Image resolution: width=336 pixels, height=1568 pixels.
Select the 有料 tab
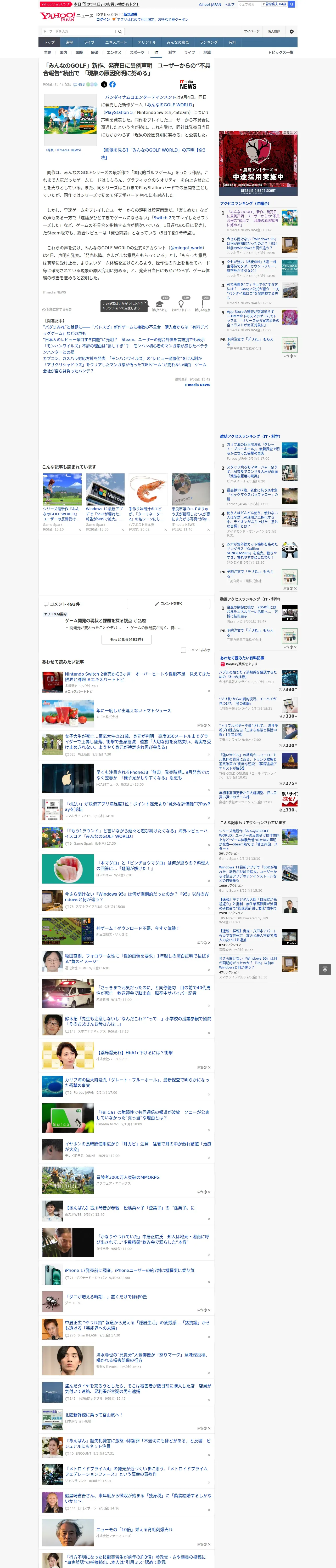coord(232,43)
